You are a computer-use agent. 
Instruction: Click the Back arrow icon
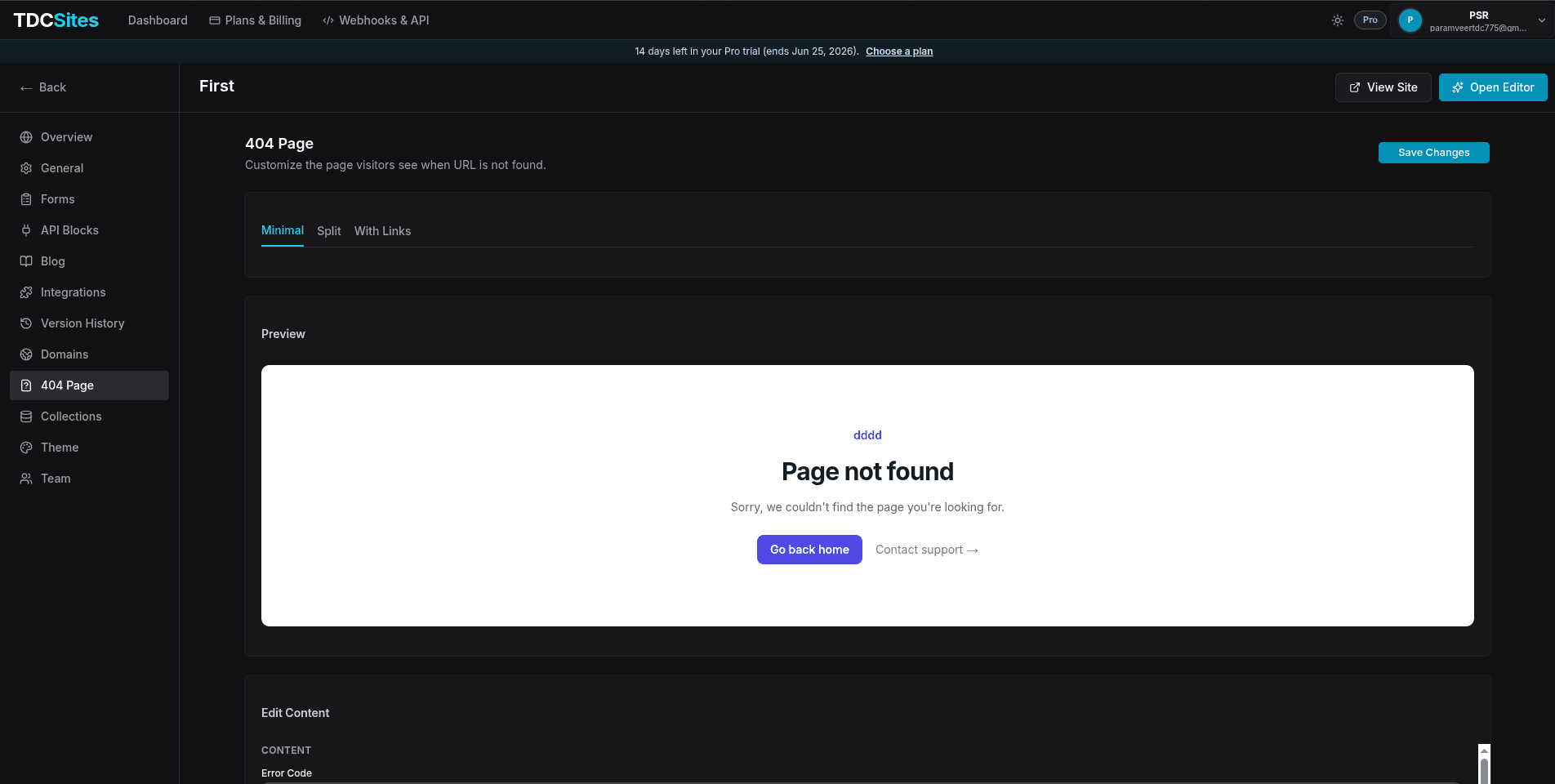(x=26, y=87)
